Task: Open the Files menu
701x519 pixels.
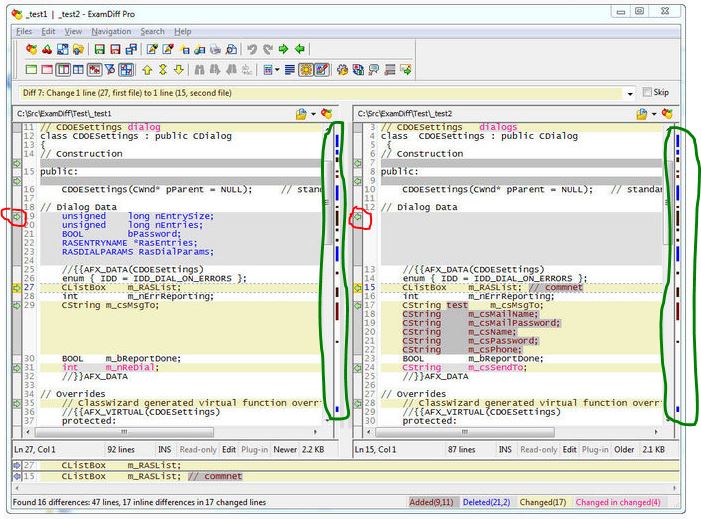Action: (x=24, y=31)
